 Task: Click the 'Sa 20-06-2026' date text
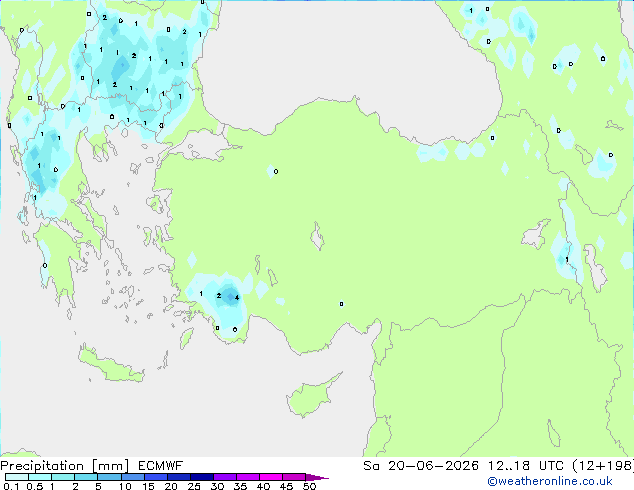click(421, 466)
